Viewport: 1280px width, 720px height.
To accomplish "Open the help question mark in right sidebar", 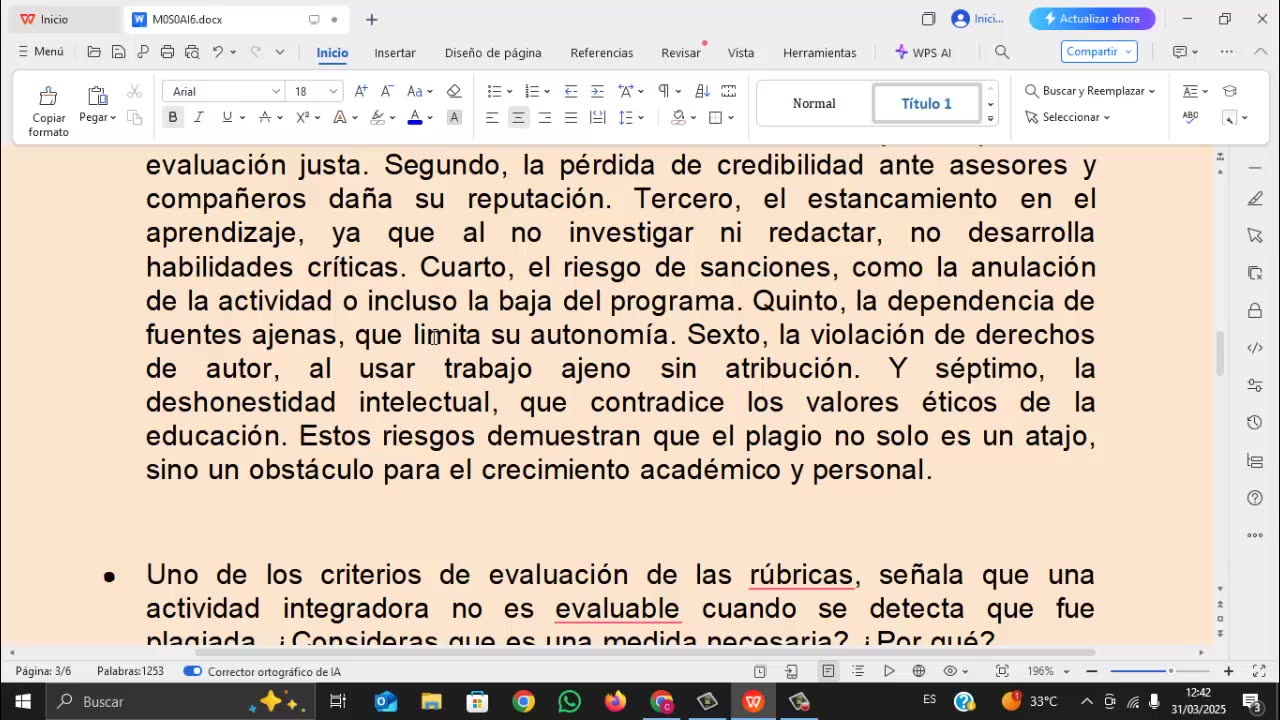I will 1255,498.
